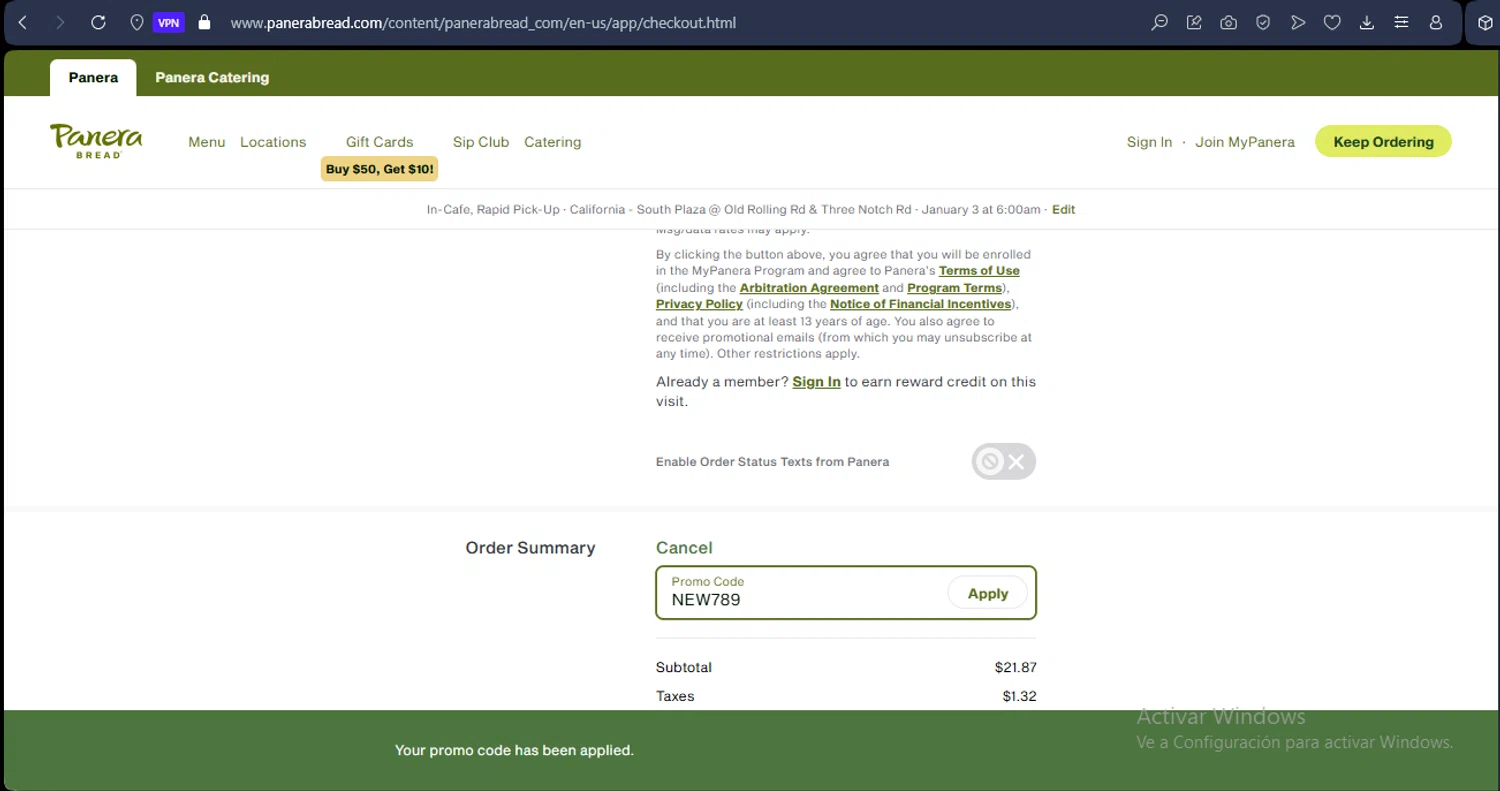Switch to the Panera Catering tab
This screenshot has height=791, width=1500.
212,77
